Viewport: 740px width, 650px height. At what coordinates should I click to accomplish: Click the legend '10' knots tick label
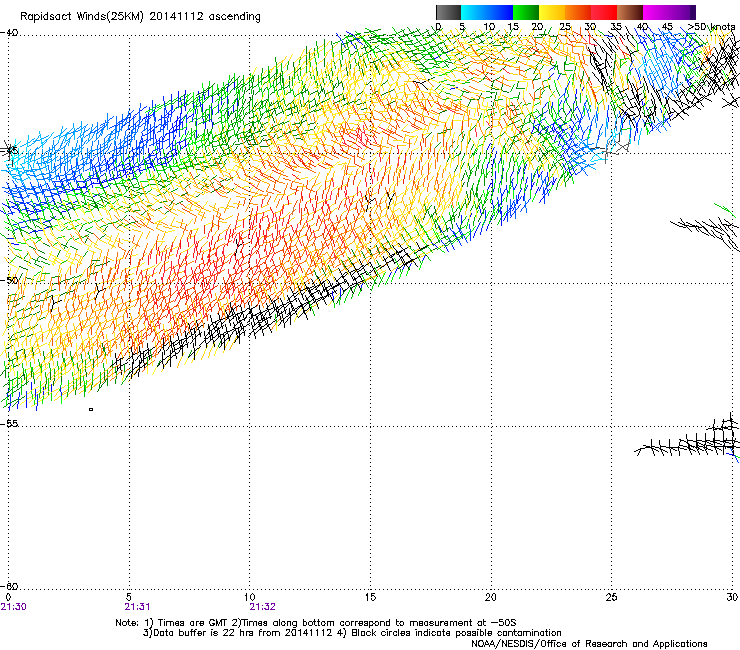pos(489,27)
